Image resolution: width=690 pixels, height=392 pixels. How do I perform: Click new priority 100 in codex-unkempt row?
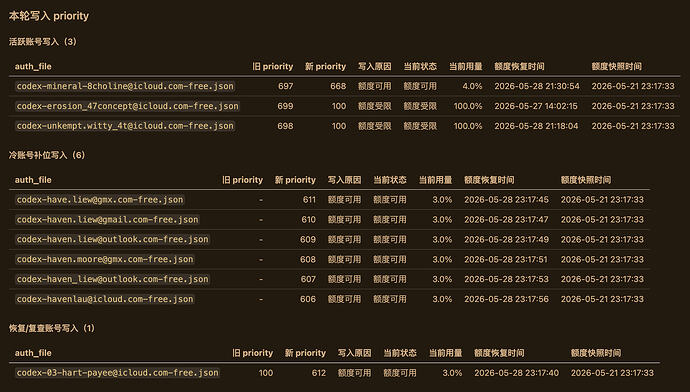point(339,126)
